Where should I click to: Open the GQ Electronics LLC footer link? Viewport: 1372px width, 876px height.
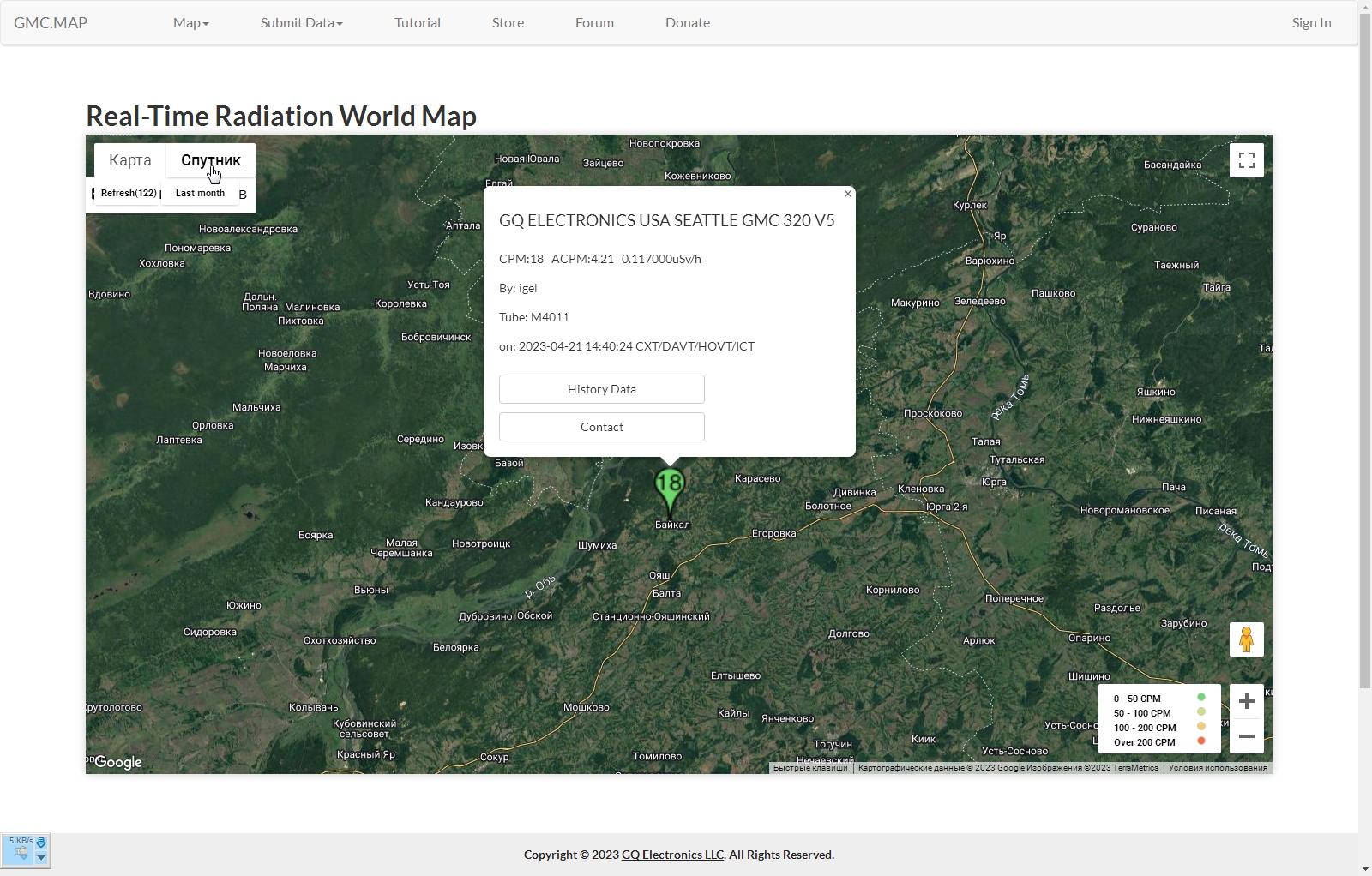pos(672,855)
